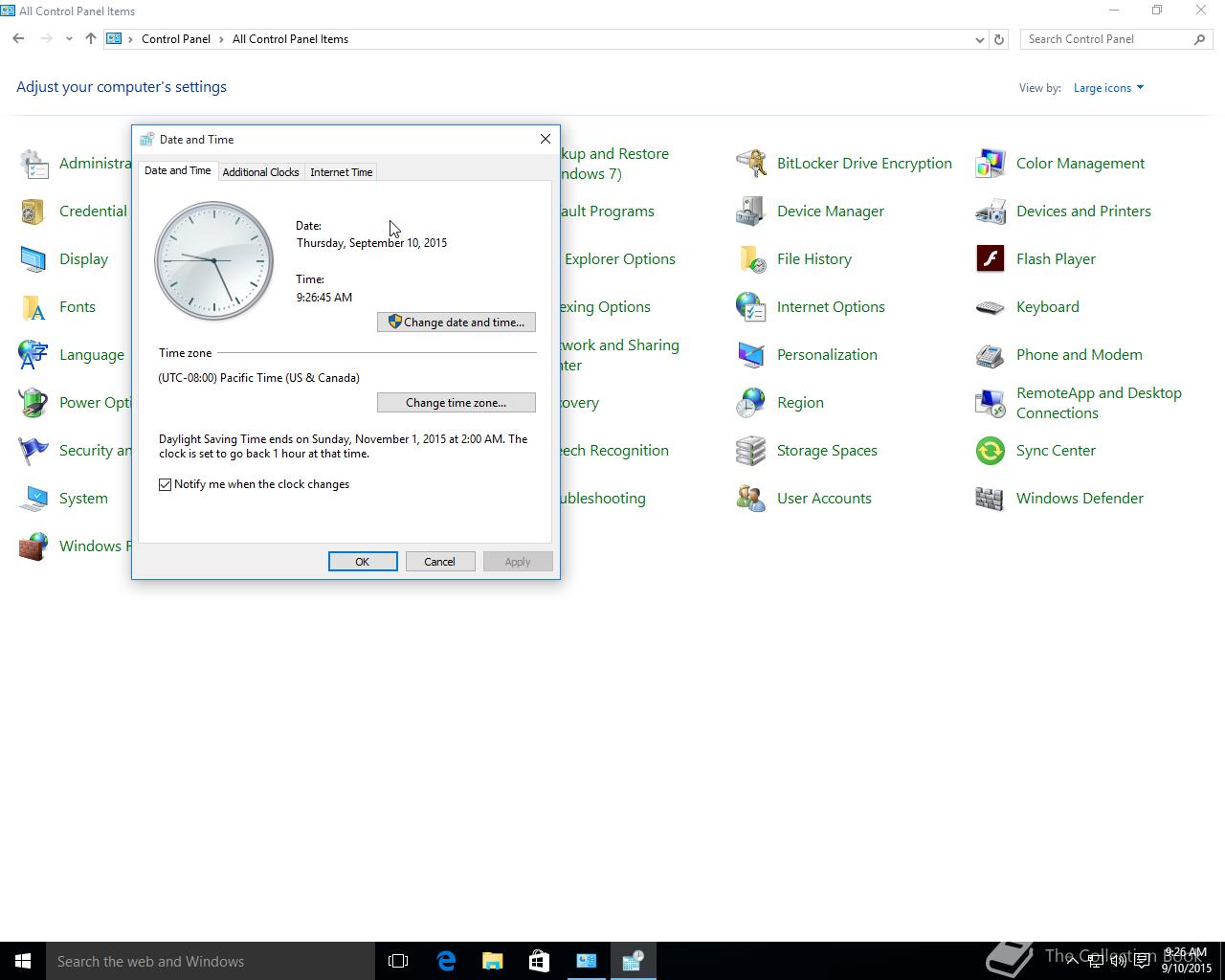
Task: Open the recent locations dropdown arrow
Action: click(69, 39)
